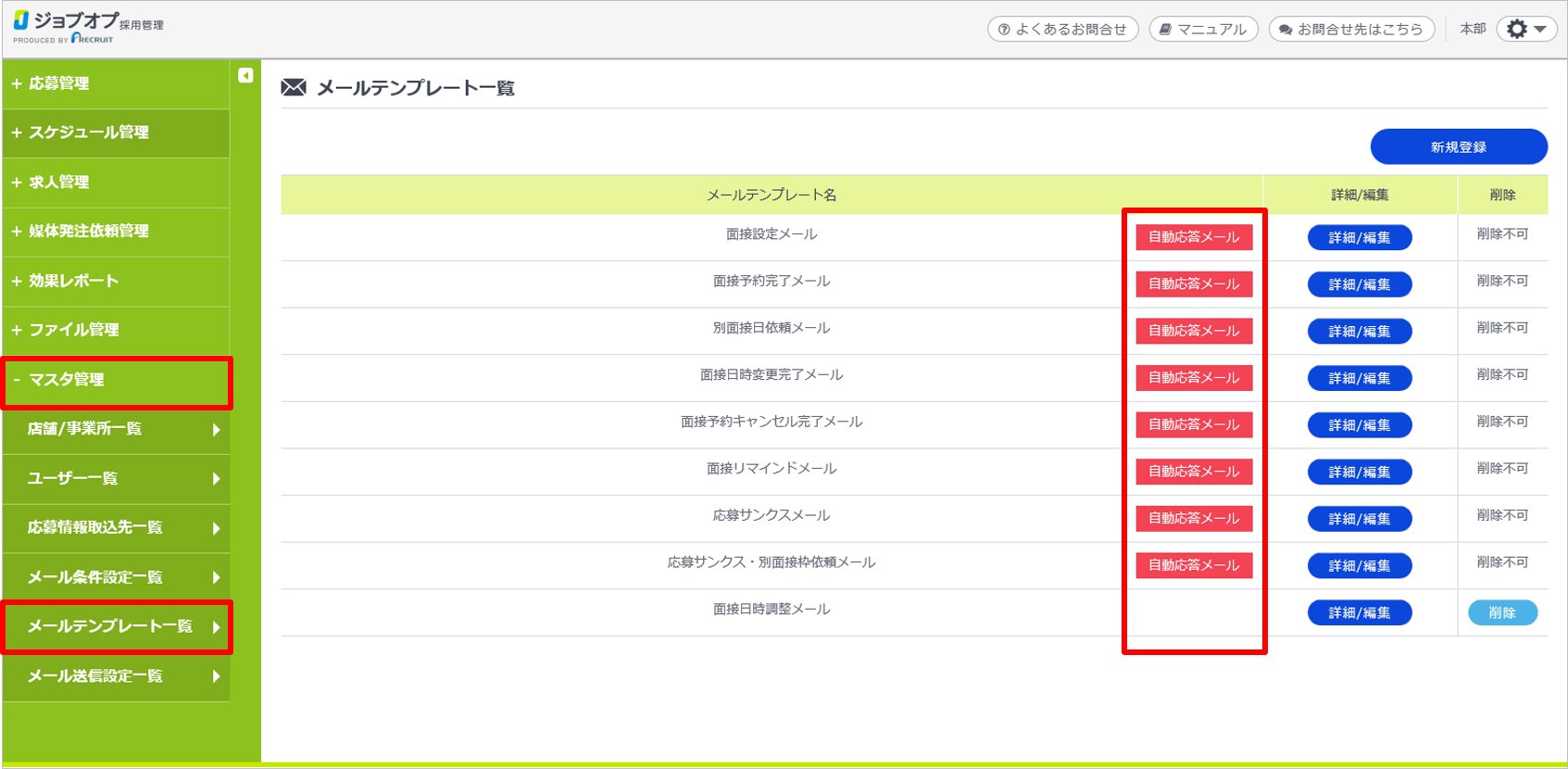
Task: Open the マニュアル manual link
Action: click(1203, 30)
